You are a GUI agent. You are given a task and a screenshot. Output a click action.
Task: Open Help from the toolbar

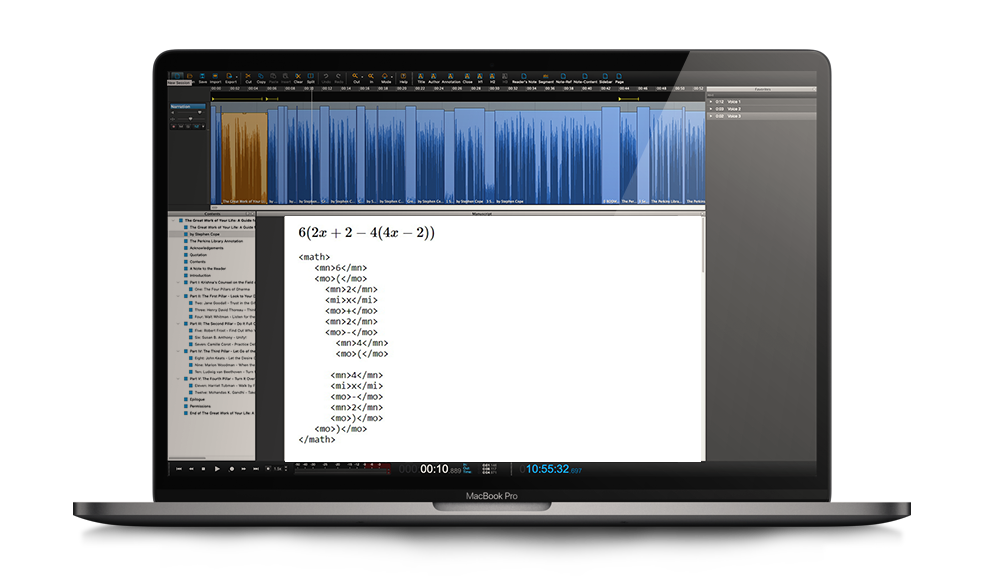403,75
